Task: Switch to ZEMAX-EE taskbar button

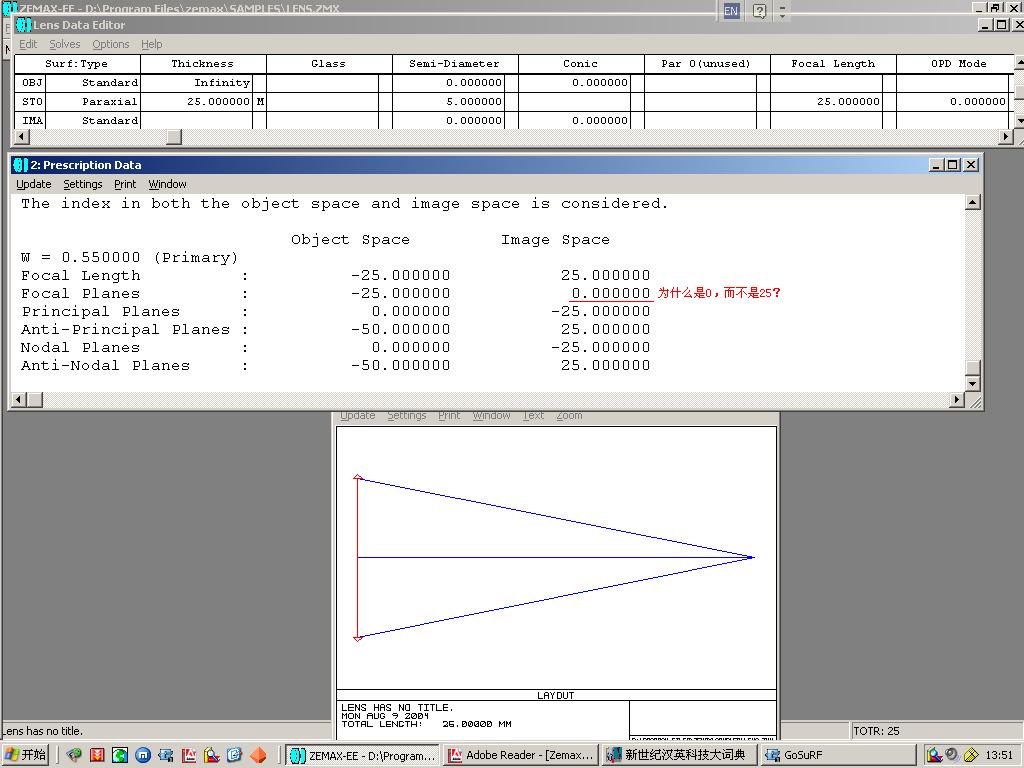Action: (x=362, y=756)
